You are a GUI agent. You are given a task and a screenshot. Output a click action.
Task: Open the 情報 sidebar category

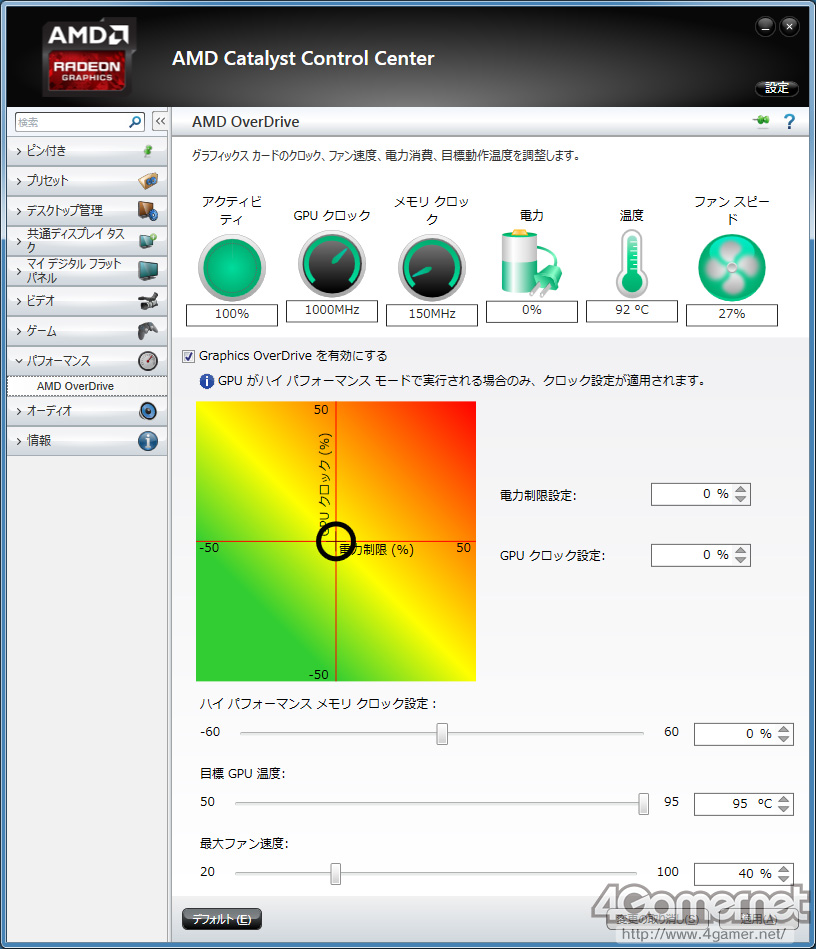click(x=87, y=441)
